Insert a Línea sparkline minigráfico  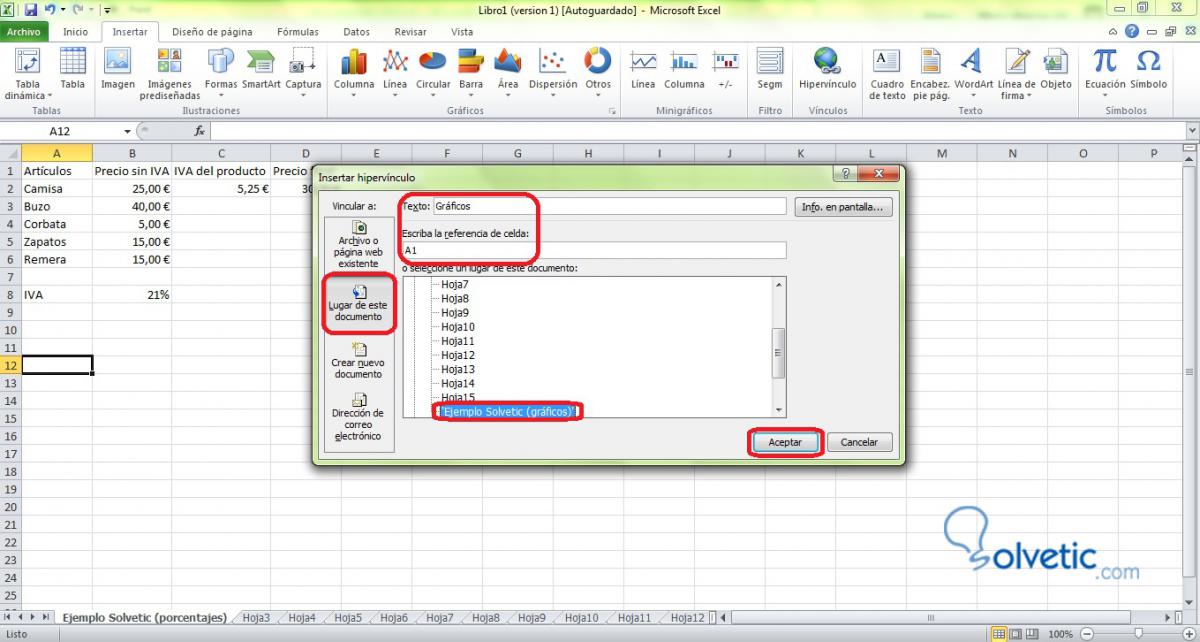(x=643, y=69)
